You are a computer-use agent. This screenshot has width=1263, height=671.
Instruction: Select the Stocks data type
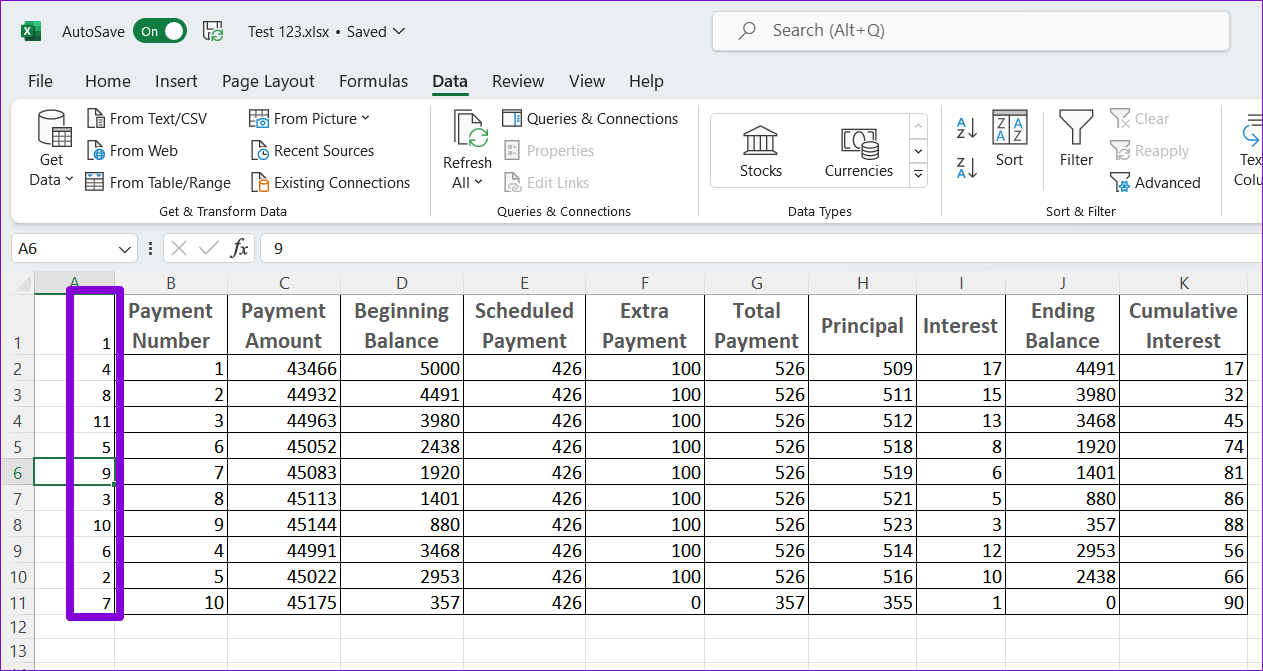click(760, 151)
